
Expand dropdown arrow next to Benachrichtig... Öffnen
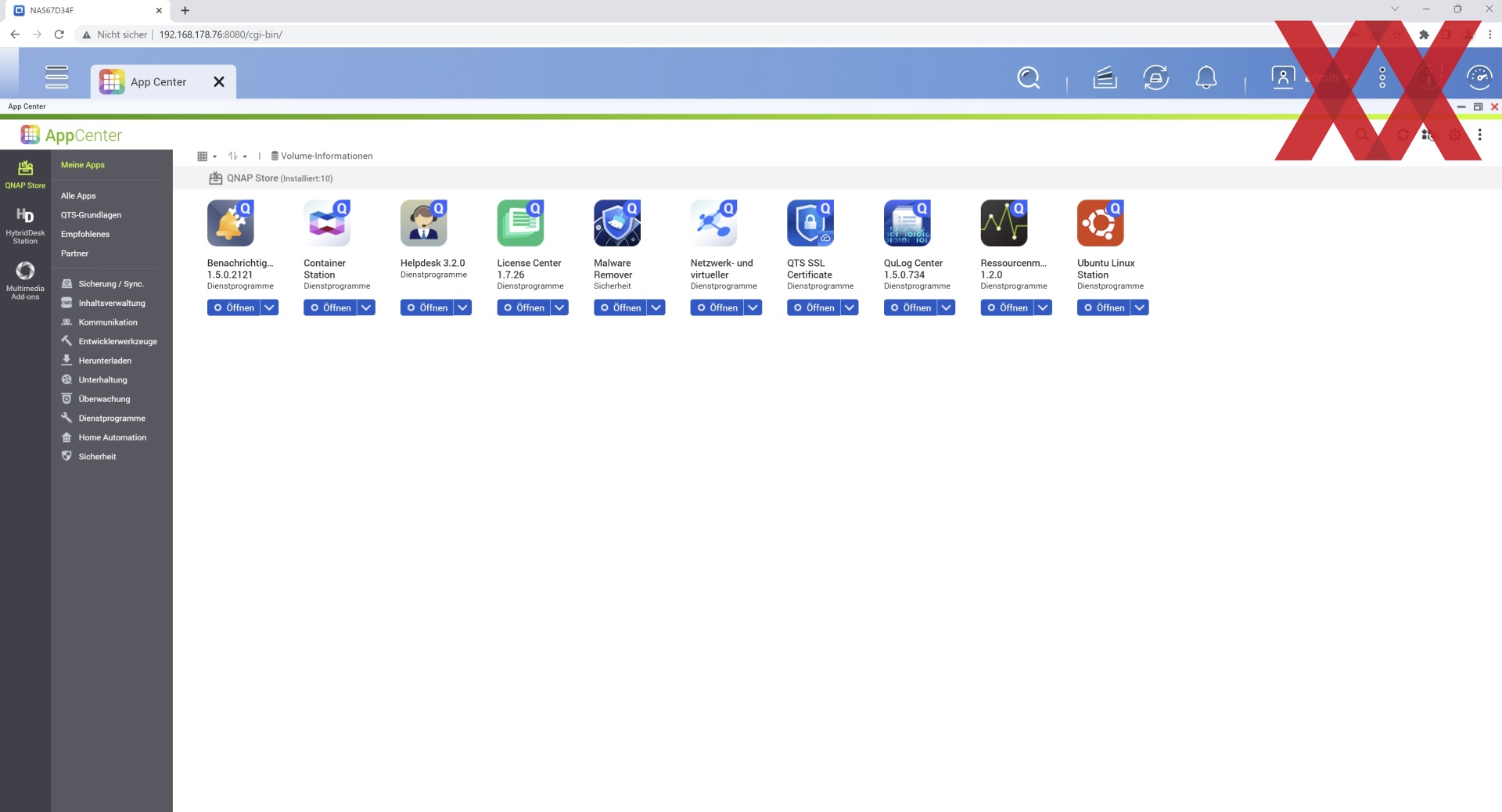(x=270, y=308)
